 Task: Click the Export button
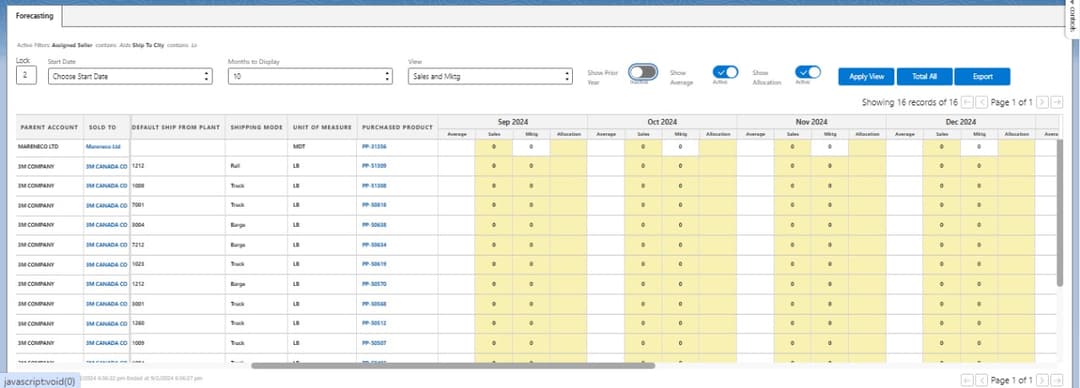(x=982, y=76)
